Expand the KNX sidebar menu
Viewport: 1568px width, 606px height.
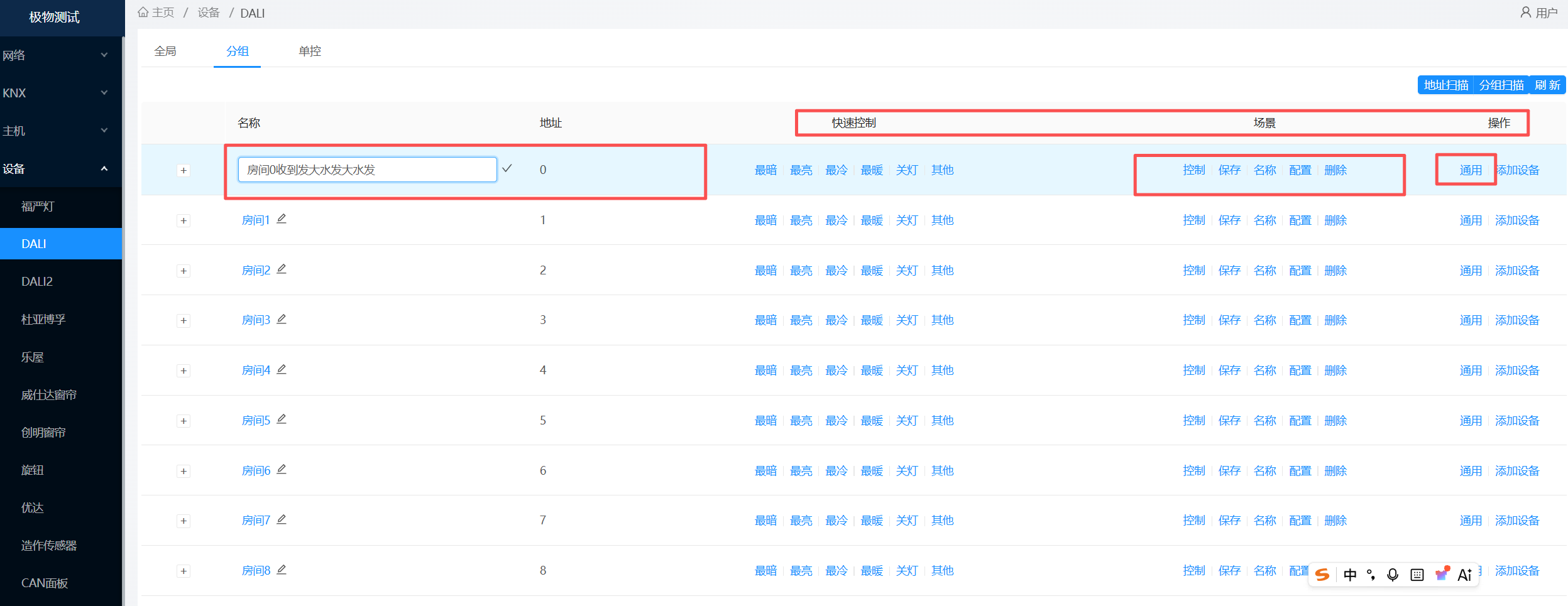(x=61, y=93)
